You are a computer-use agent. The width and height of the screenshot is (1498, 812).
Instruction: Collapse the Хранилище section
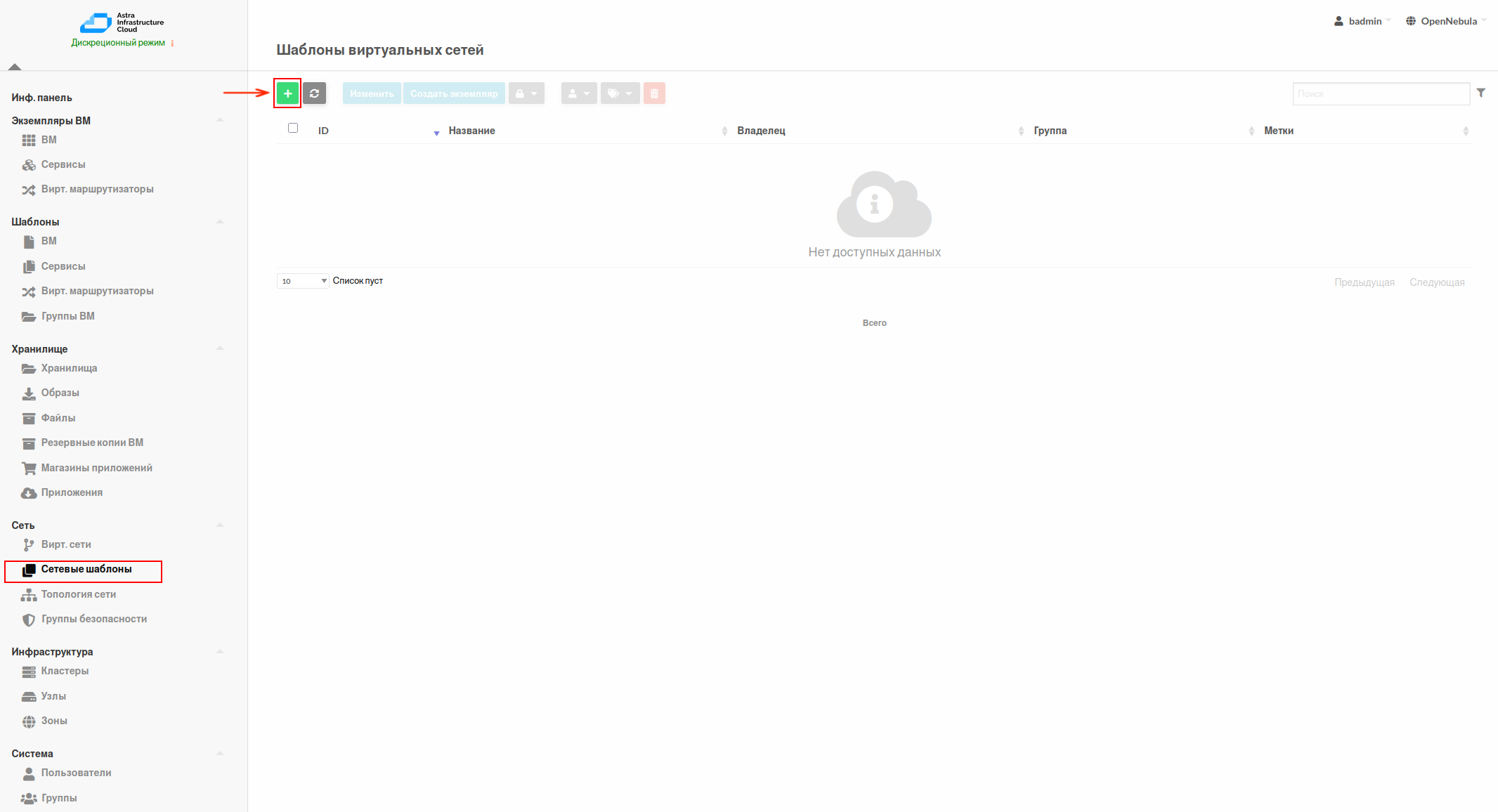[x=220, y=348]
